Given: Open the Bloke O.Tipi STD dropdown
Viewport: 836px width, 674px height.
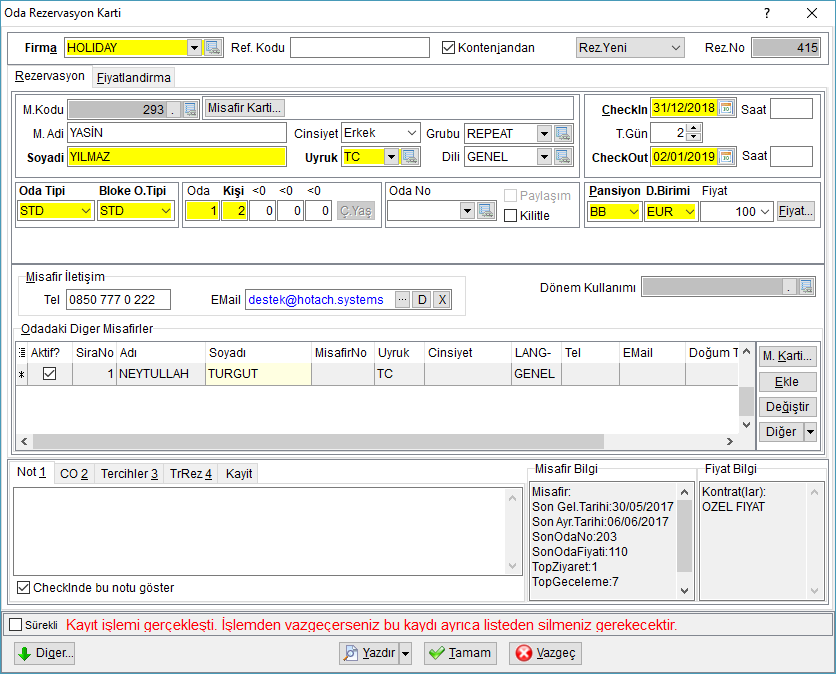Looking at the screenshot, I should 165,211.
